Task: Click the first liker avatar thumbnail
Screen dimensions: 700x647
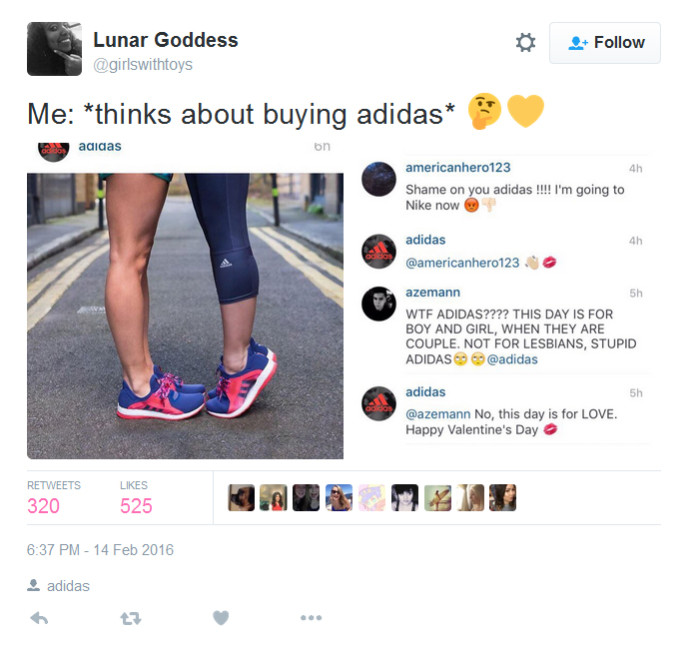Action: [241, 497]
